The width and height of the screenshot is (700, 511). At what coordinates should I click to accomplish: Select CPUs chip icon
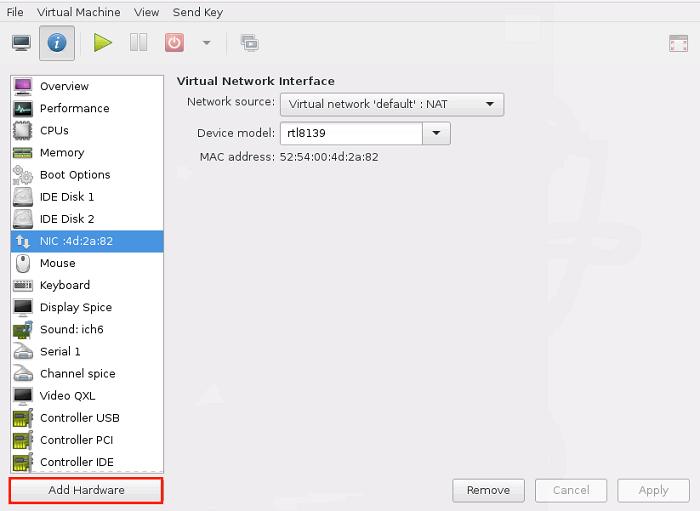tap(23, 130)
